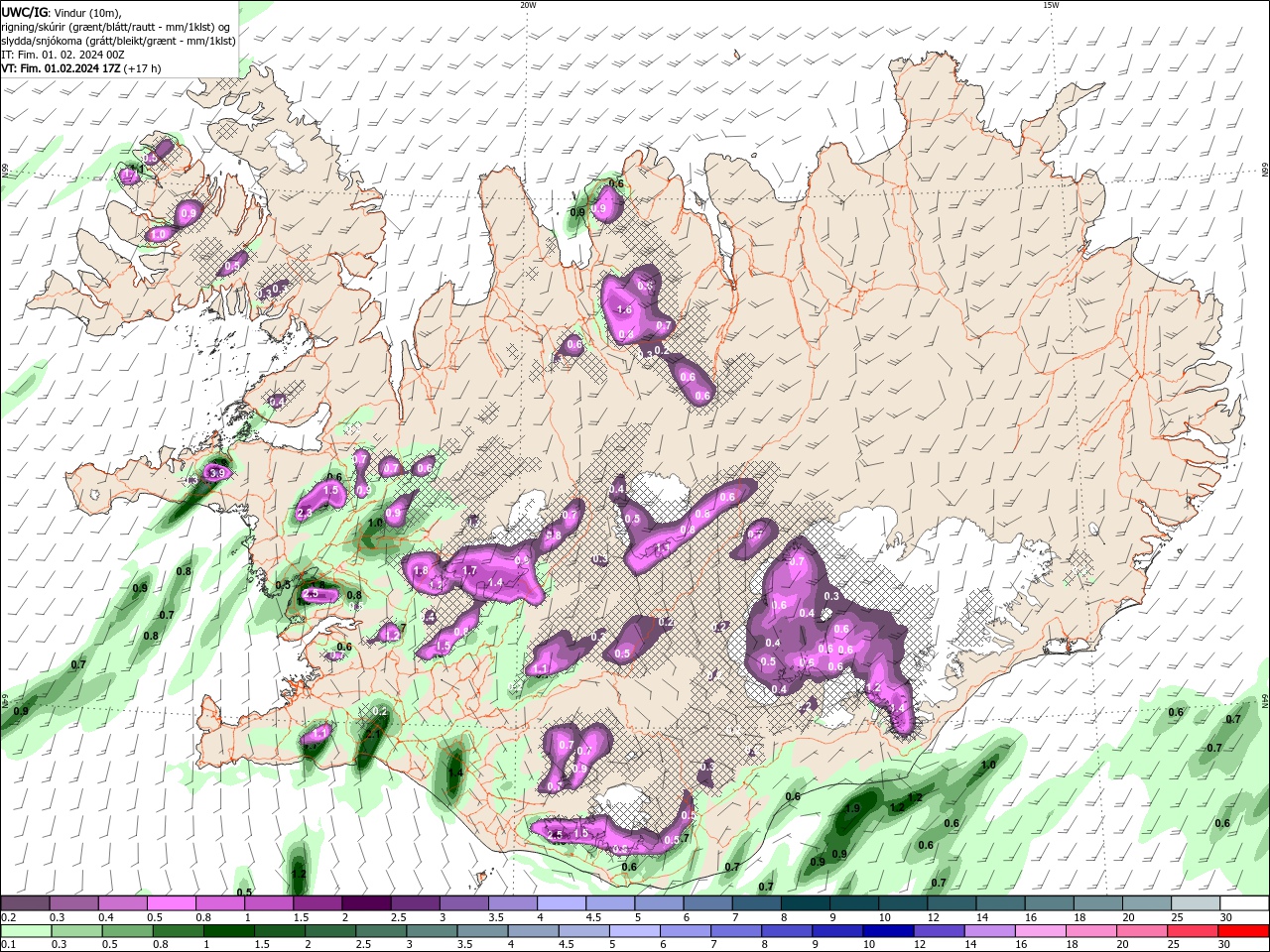The height and width of the screenshot is (952, 1270).
Task: Click the 0.1 label on the rain legend
Action: pos(8,945)
